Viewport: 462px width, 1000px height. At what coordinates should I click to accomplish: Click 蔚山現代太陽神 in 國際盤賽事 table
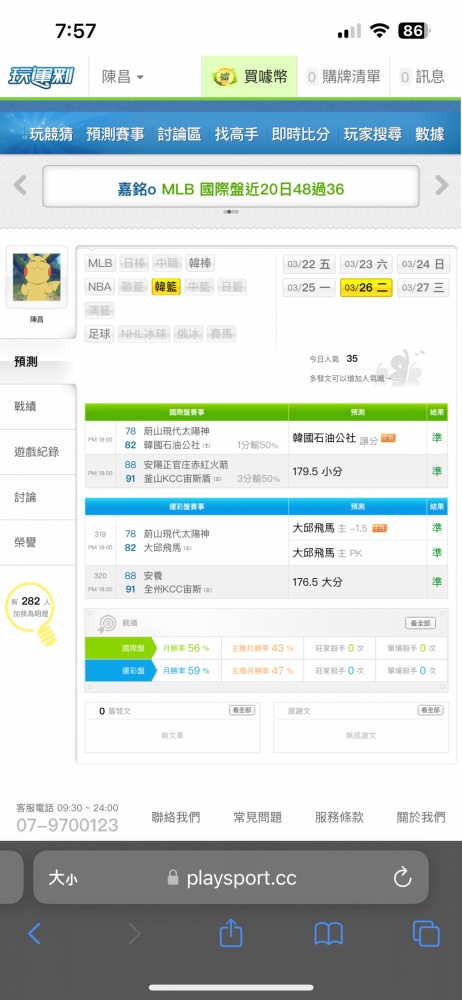[176, 432]
